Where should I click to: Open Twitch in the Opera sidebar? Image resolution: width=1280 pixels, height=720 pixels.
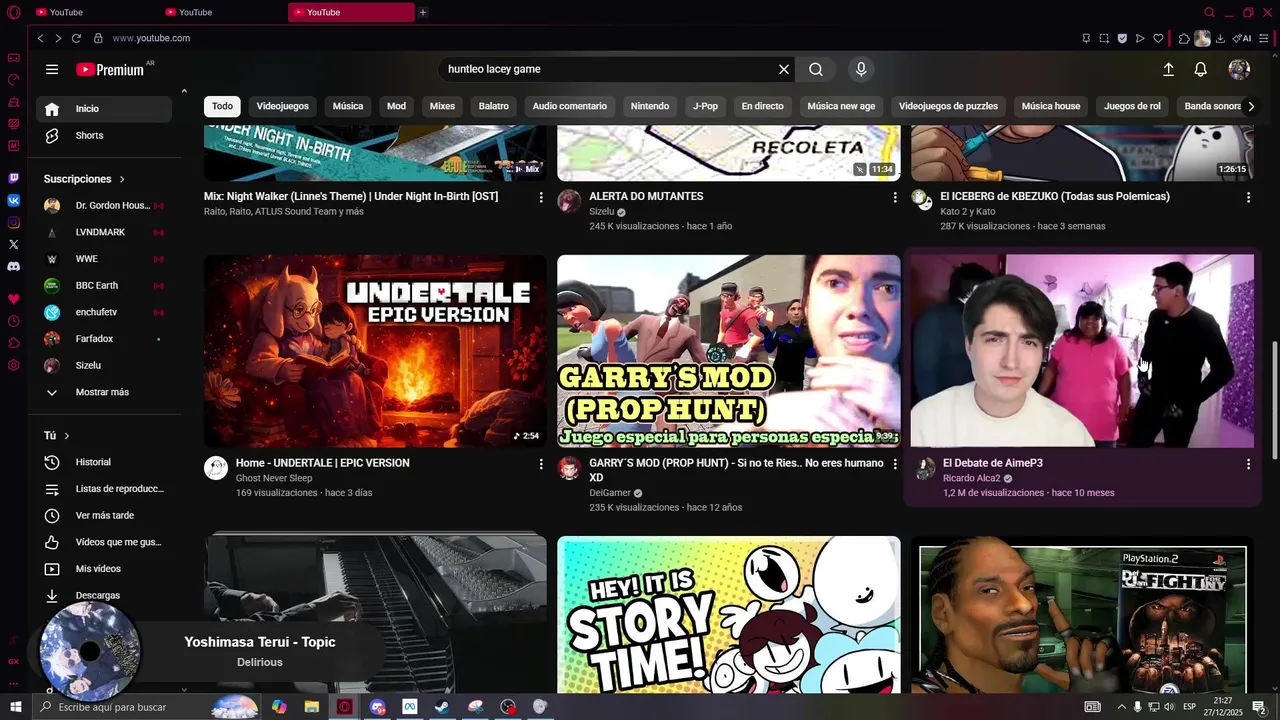click(x=13, y=179)
